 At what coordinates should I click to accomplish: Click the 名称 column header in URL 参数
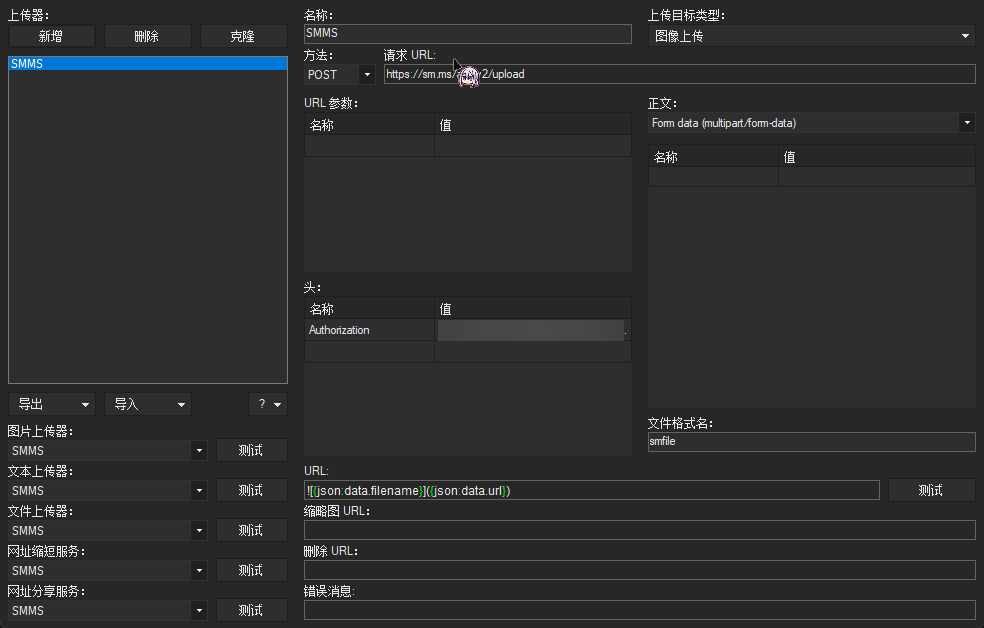(x=369, y=125)
